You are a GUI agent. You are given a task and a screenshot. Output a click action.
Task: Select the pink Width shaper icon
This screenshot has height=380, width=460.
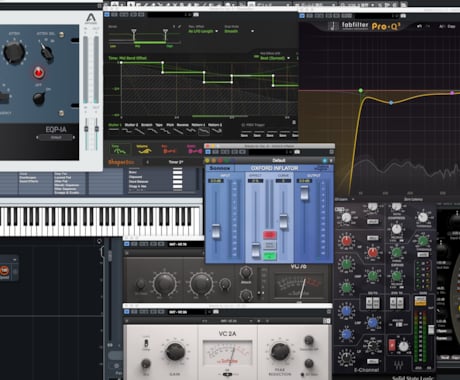click(x=194, y=150)
